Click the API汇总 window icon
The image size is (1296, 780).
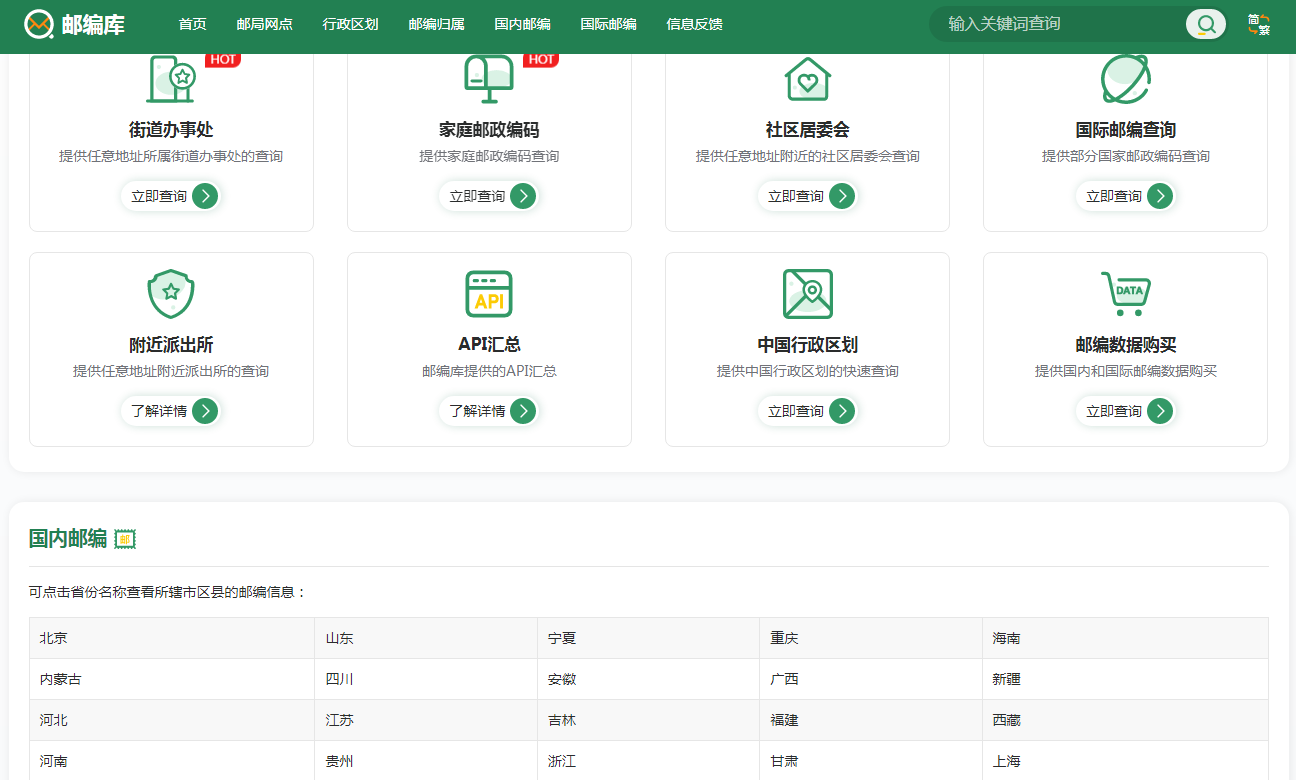coord(489,293)
